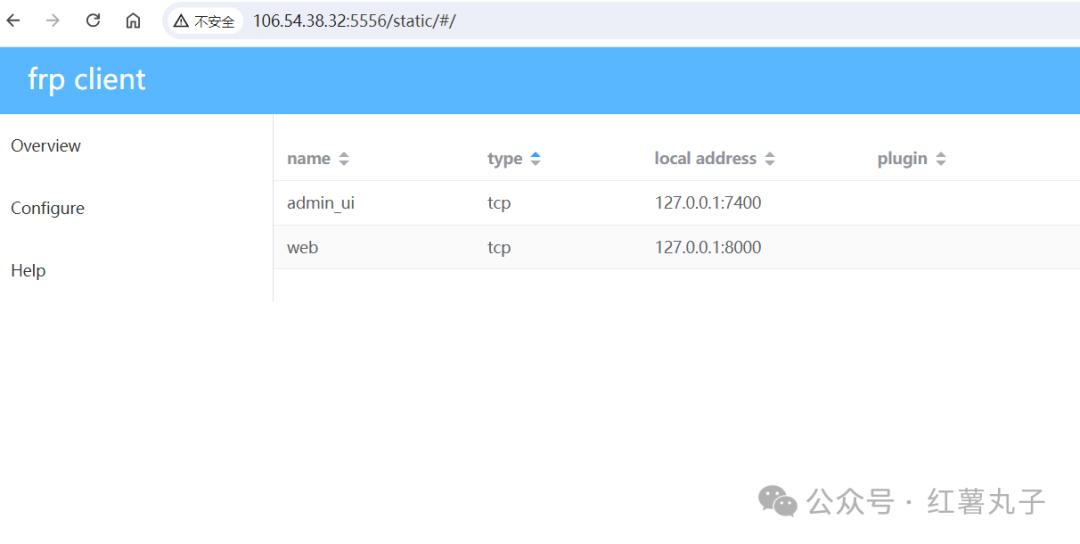Open the Help sidebar menu
This screenshot has width=1080, height=544.
(x=28, y=271)
